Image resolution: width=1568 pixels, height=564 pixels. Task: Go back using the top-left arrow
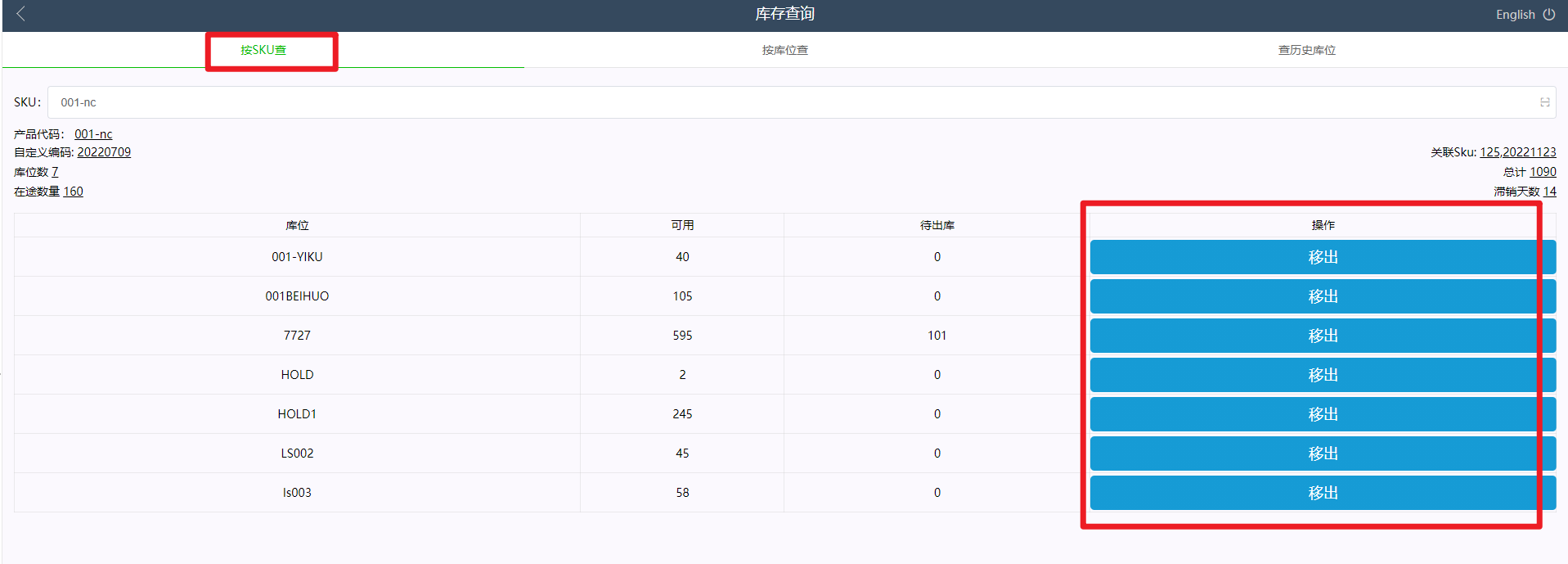21,14
